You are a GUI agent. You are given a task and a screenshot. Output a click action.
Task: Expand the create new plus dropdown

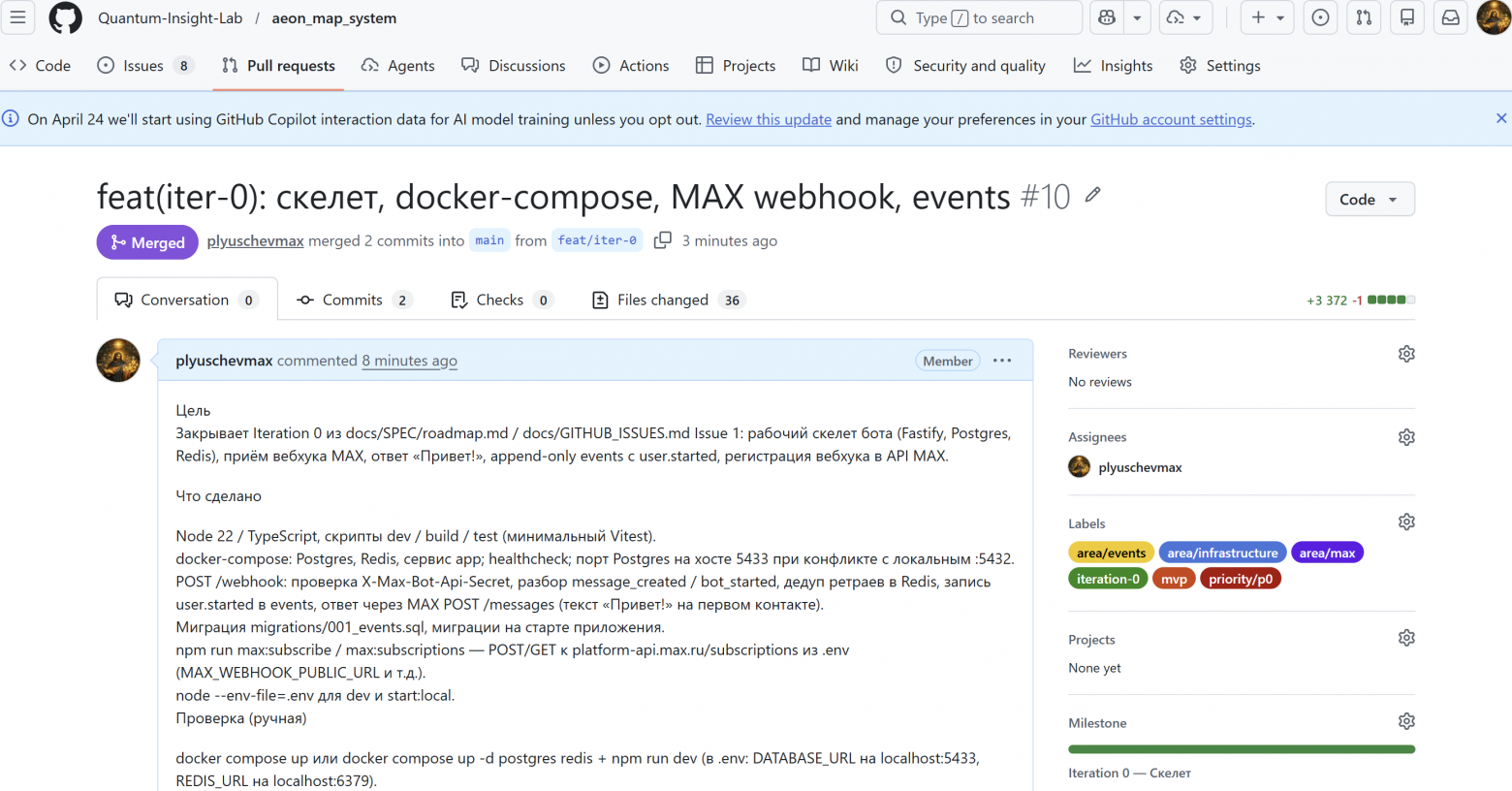click(1268, 17)
